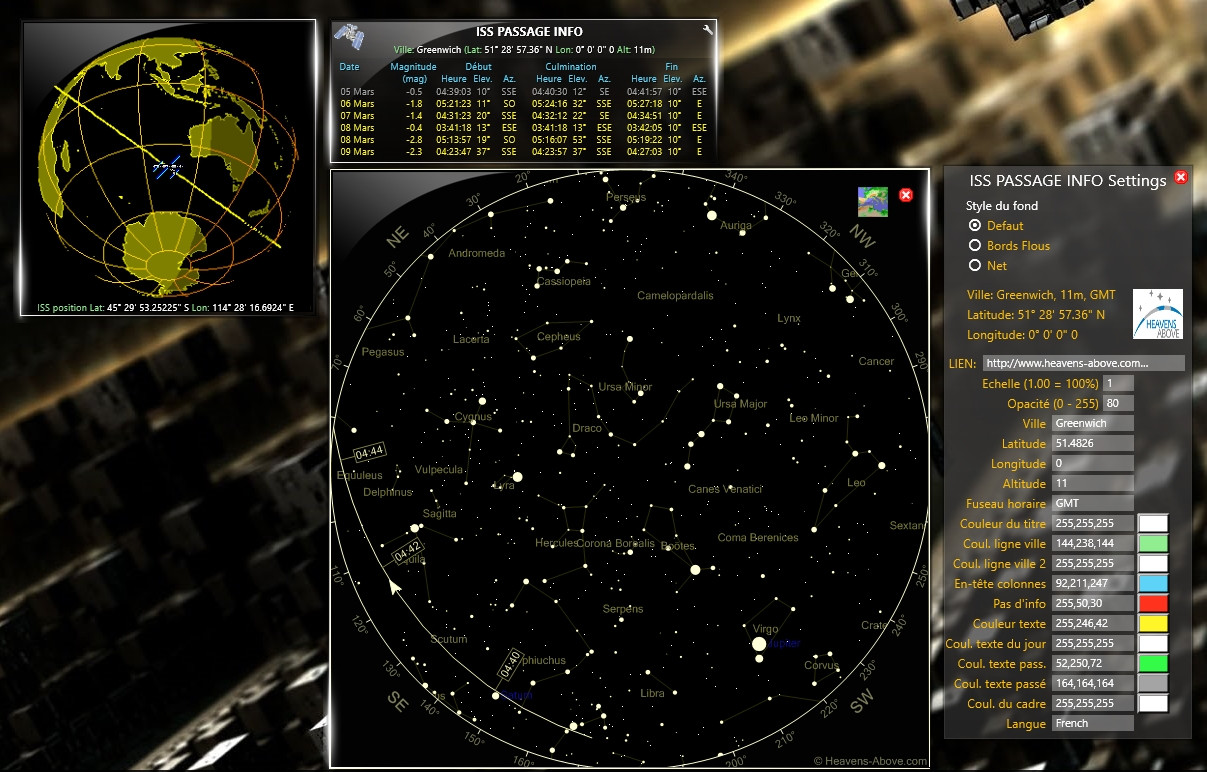1207x772 pixels.
Task: Click the Heavens-Above.com copyright link
Action: tap(870, 761)
